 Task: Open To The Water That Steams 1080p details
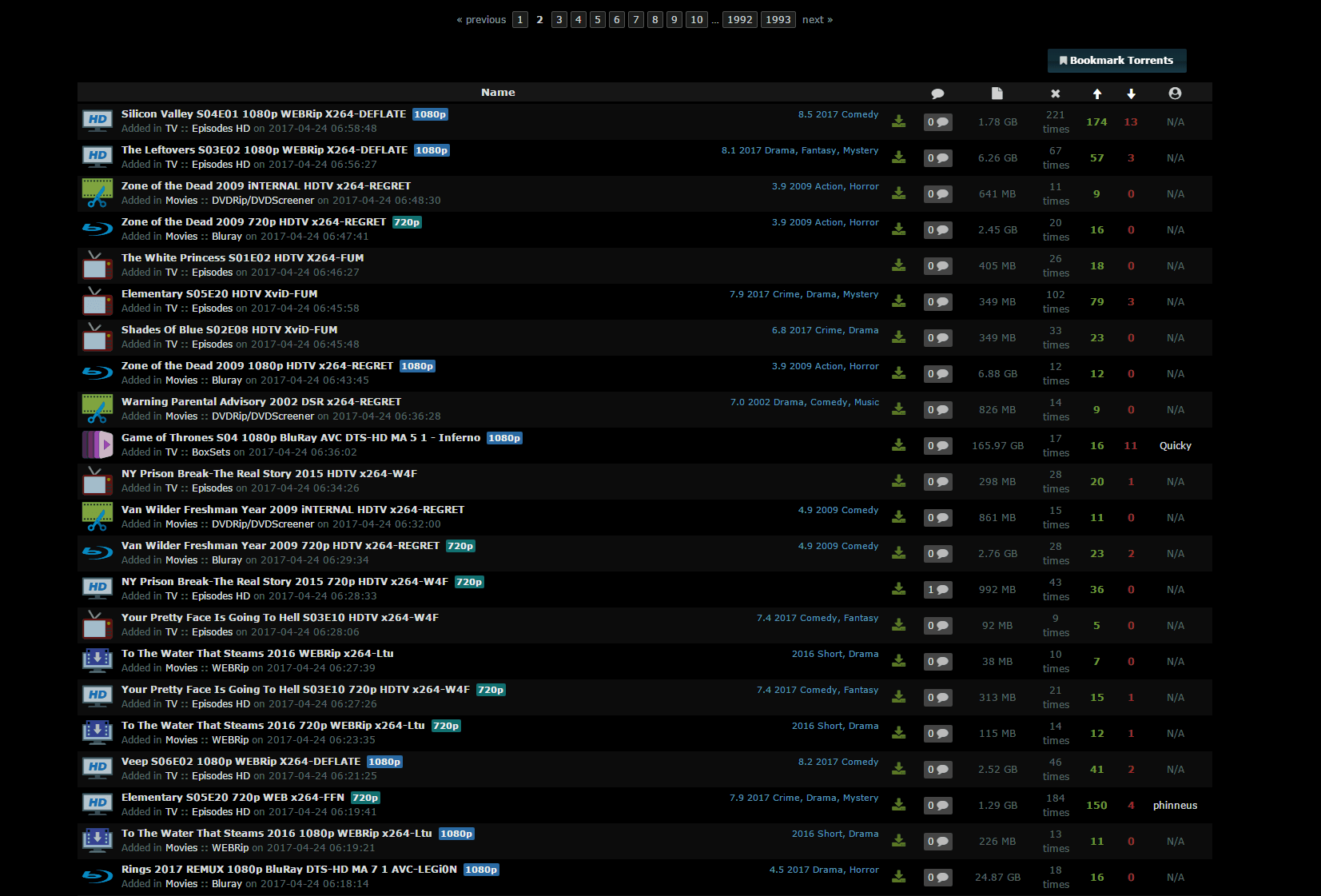click(277, 834)
